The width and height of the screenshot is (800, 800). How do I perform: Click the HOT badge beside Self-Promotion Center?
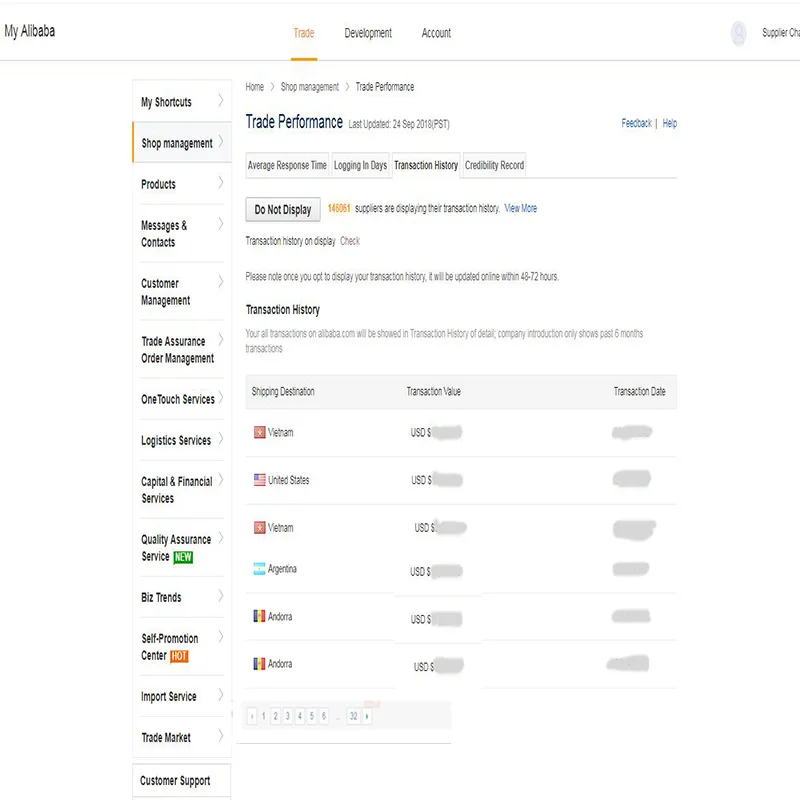179,656
